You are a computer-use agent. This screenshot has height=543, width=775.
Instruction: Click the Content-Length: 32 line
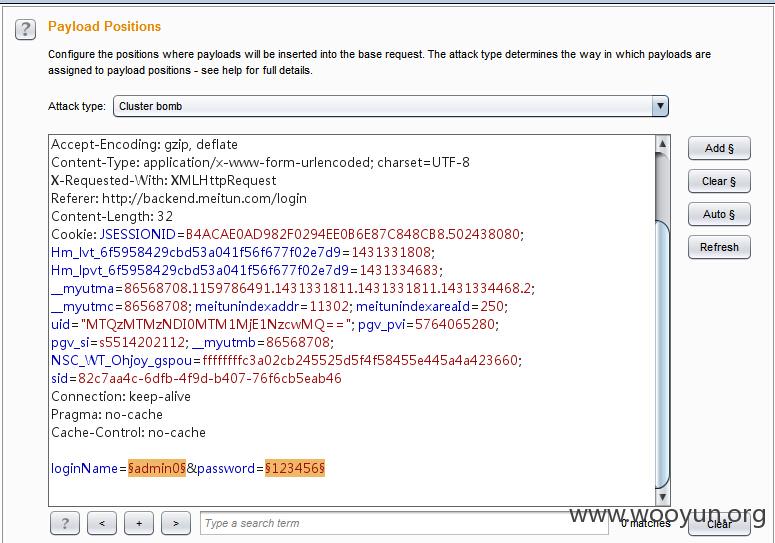(x=112, y=216)
